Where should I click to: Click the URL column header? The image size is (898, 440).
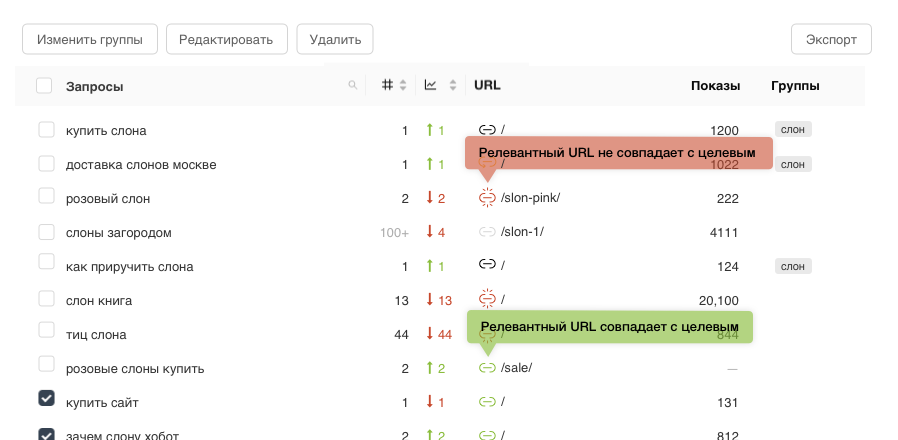pyautogui.click(x=487, y=85)
